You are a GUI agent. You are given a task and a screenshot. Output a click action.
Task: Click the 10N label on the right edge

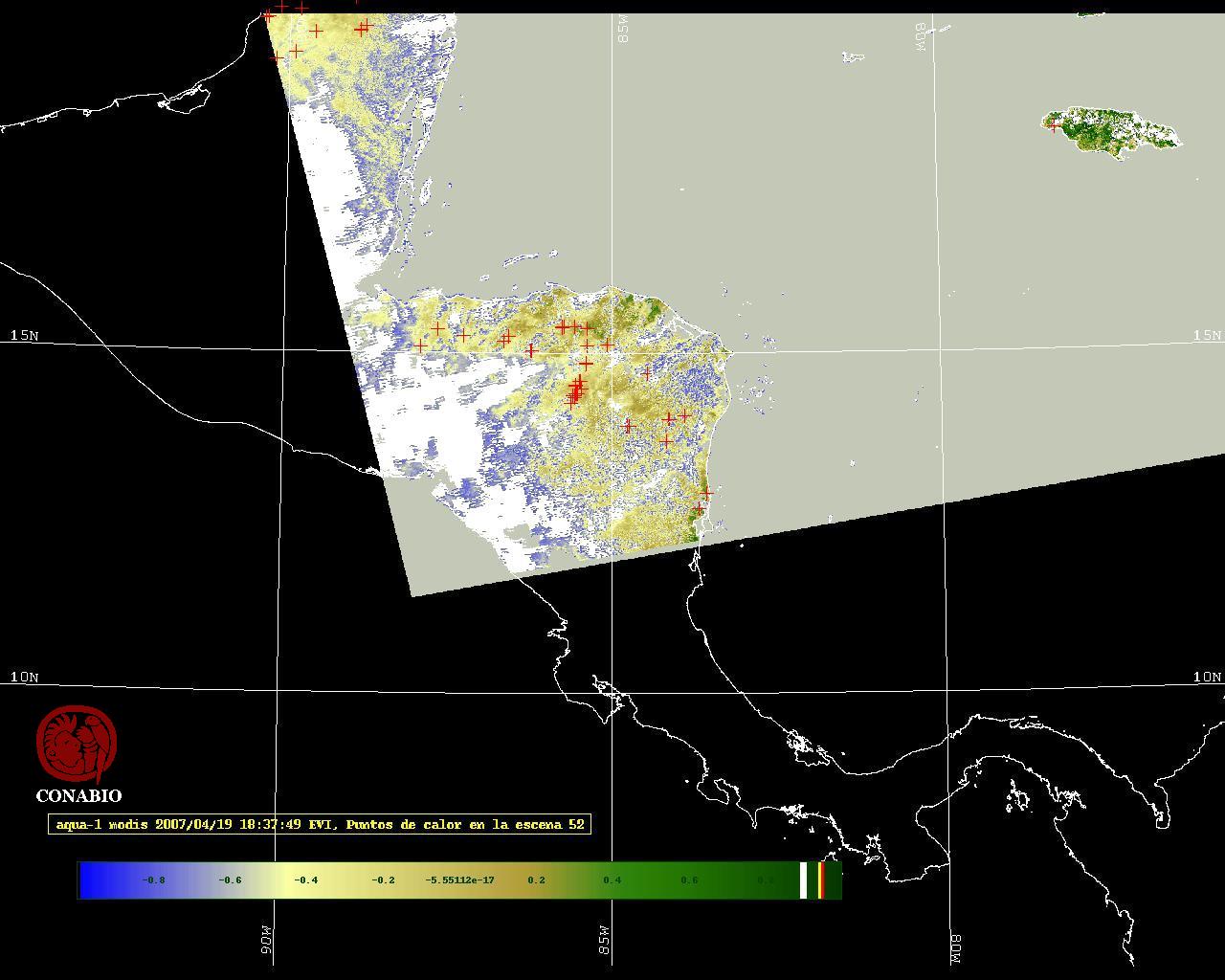tap(1207, 677)
